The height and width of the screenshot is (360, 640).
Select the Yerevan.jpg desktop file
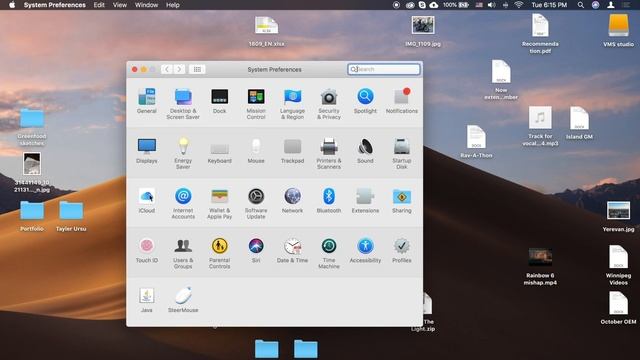click(x=618, y=216)
